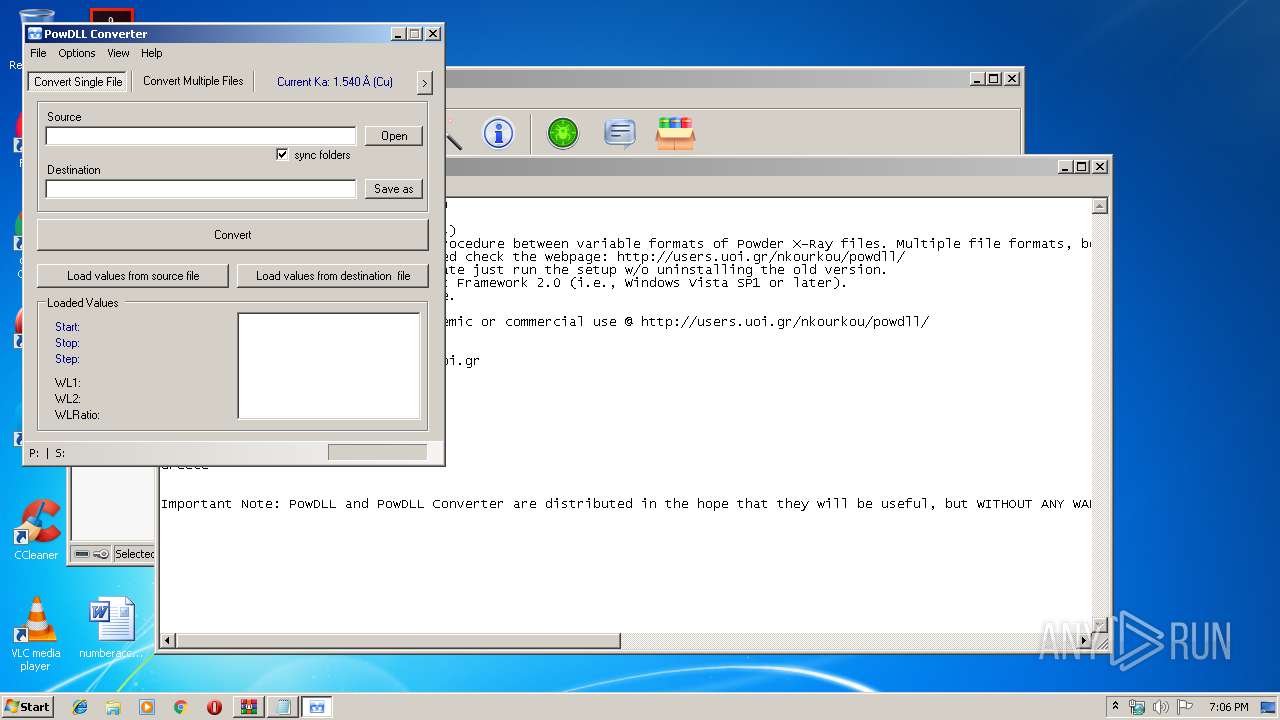The height and width of the screenshot is (720, 1280).
Task: Click Load values from source file
Action: click(133, 276)
